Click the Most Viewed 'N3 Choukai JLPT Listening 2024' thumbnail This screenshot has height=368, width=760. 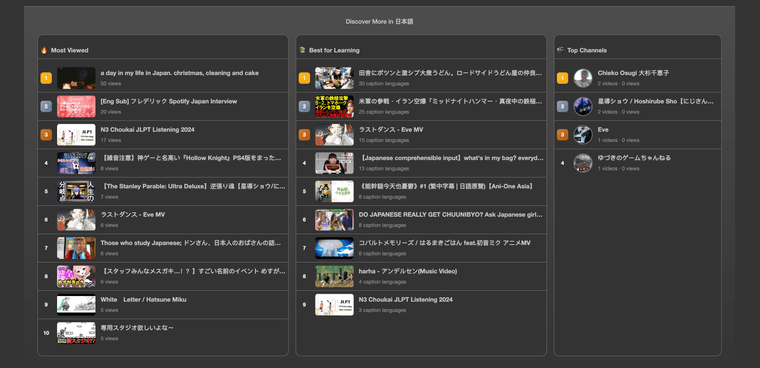pos(76,135)
